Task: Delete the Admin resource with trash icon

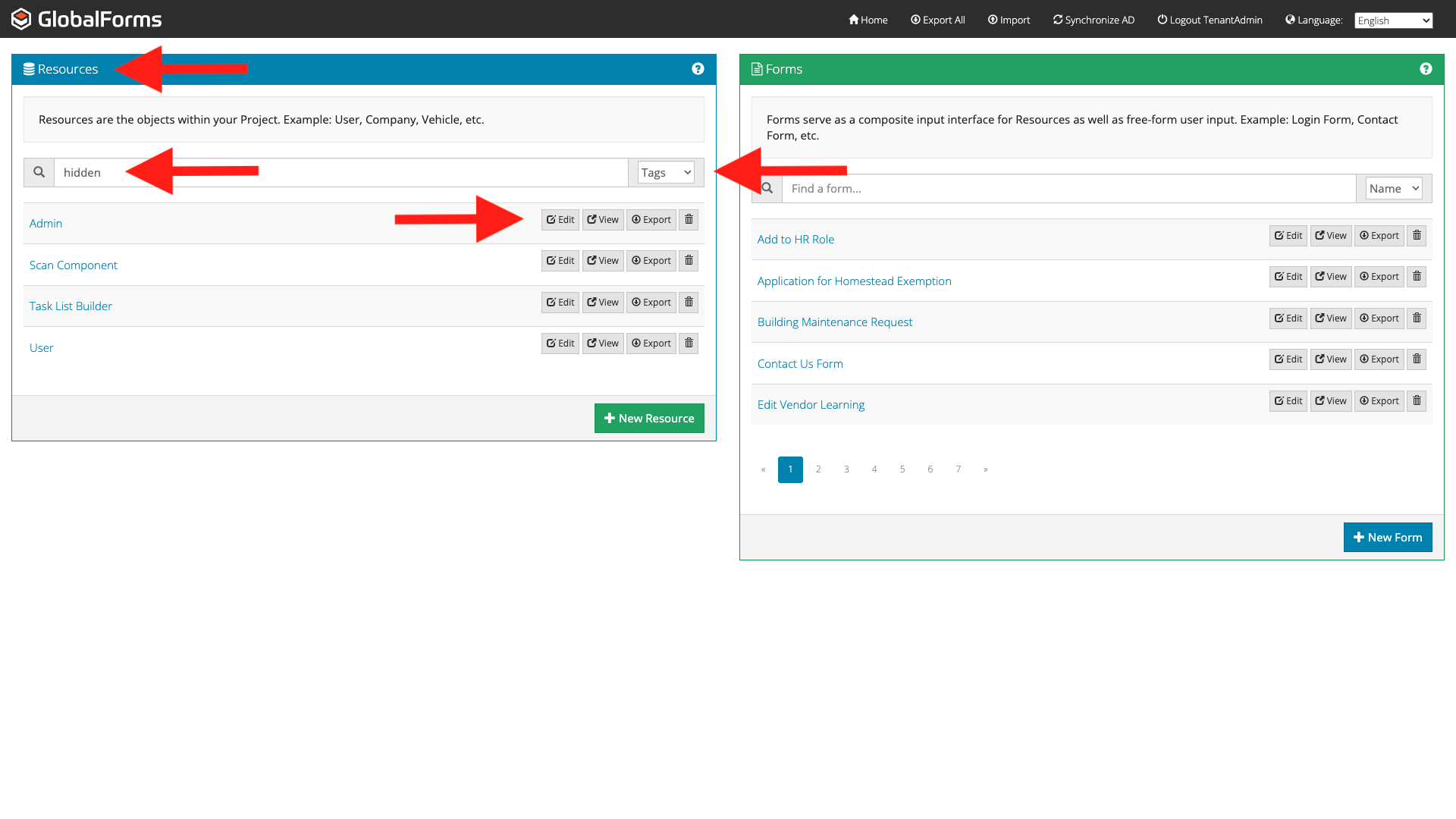Action: coord(689,220)
